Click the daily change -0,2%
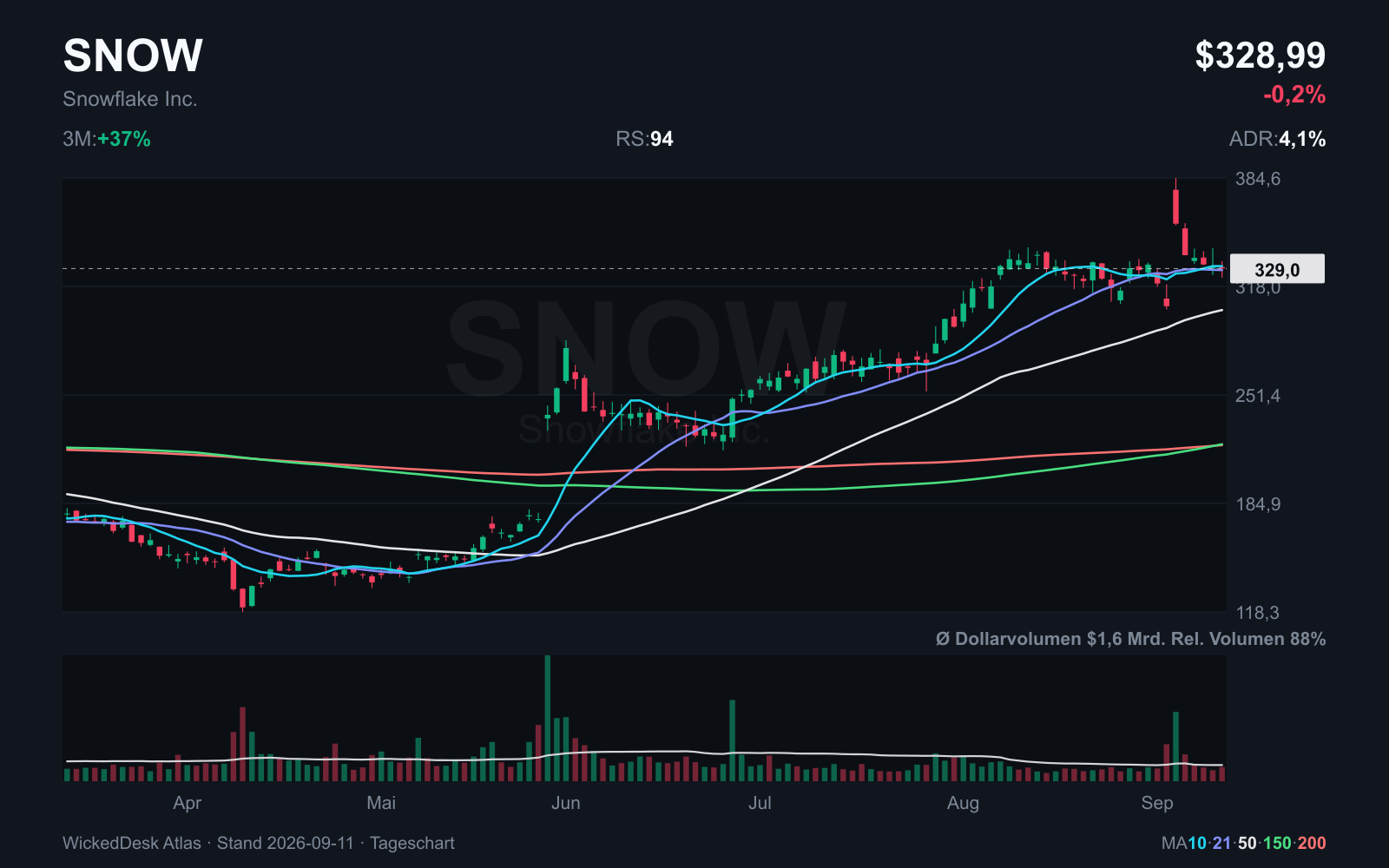 [x=1294, y=95]
